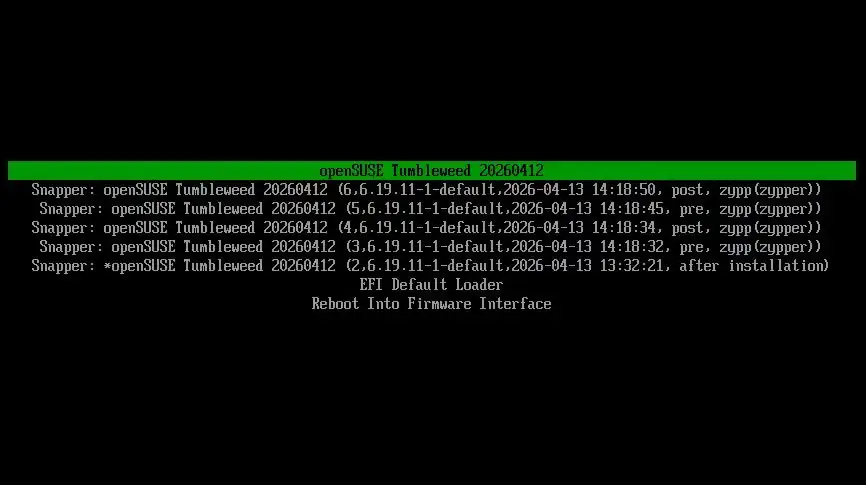Choose Snapper snapshot 6 post zypp entry

[426, 190]
